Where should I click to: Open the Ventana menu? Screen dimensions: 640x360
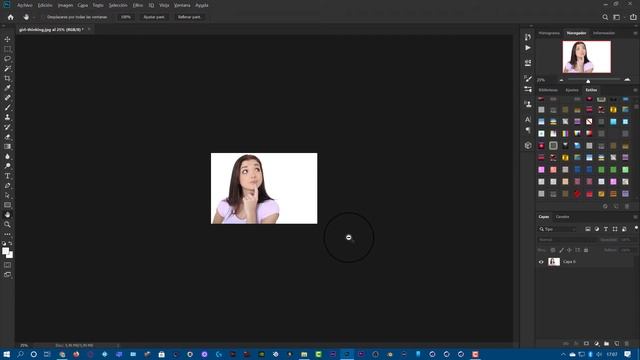182,5
